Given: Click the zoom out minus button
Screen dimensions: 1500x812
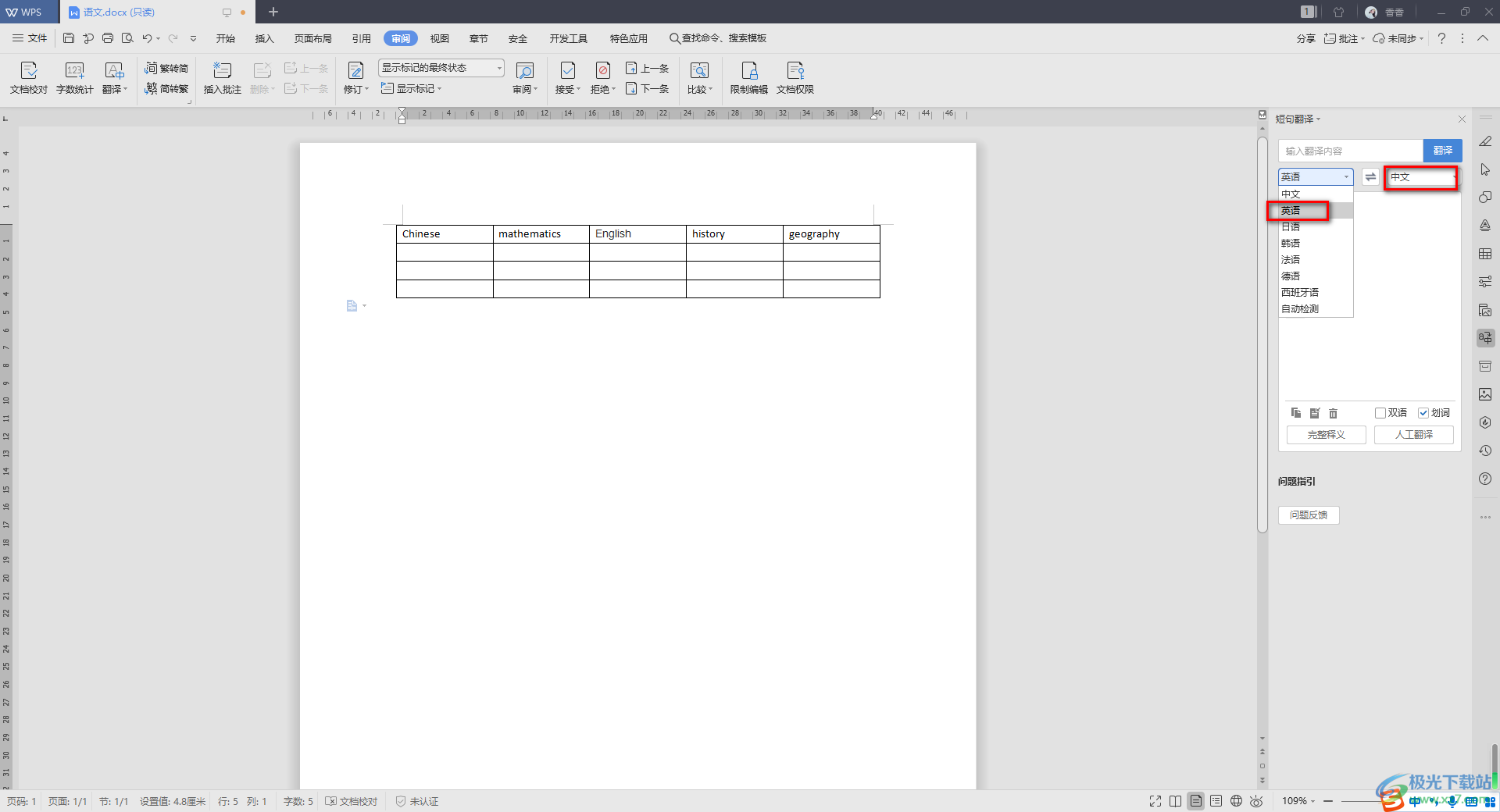Looking at the screenshot, I should pyautogui.click(x=1328, y=801).
